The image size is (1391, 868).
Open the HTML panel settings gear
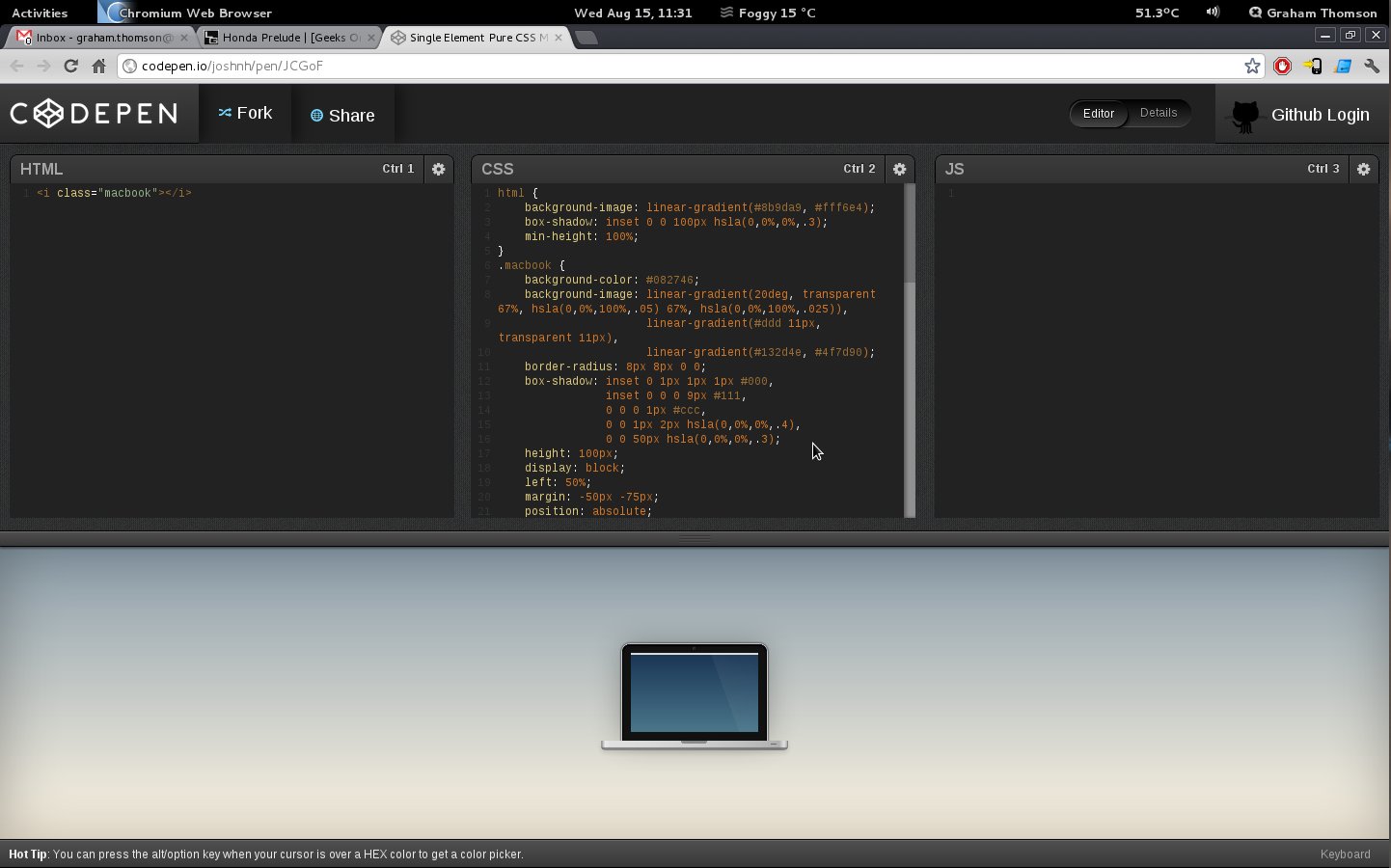point(438,169)
